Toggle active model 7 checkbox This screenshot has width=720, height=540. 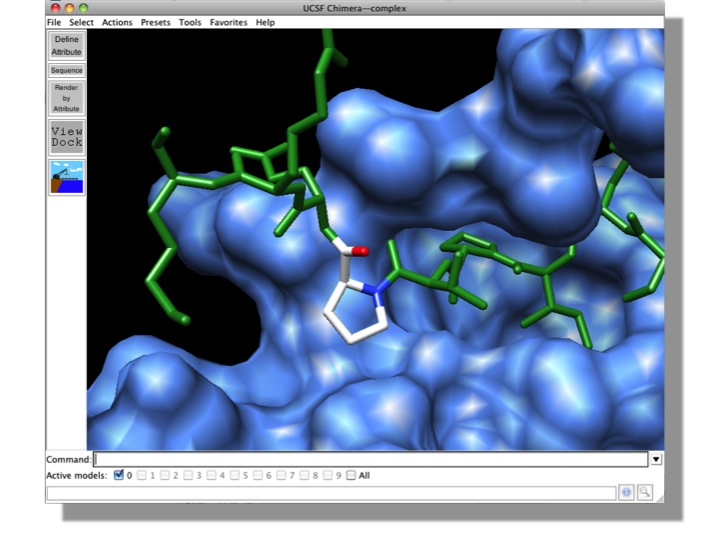(281, 475)
